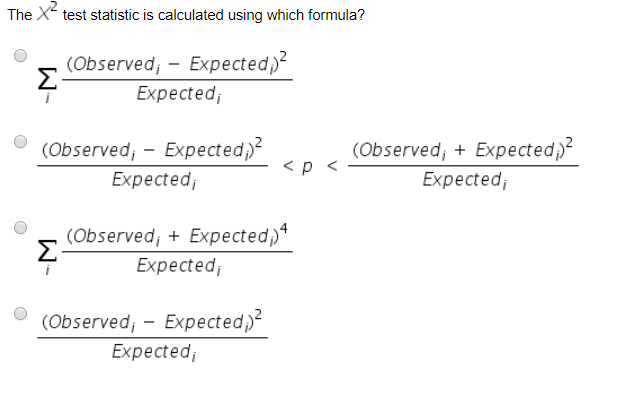Click the "Expected" denominator in the first answer
Image resolution: width=619 pixels, height=400 pixels.
[178, 95]
